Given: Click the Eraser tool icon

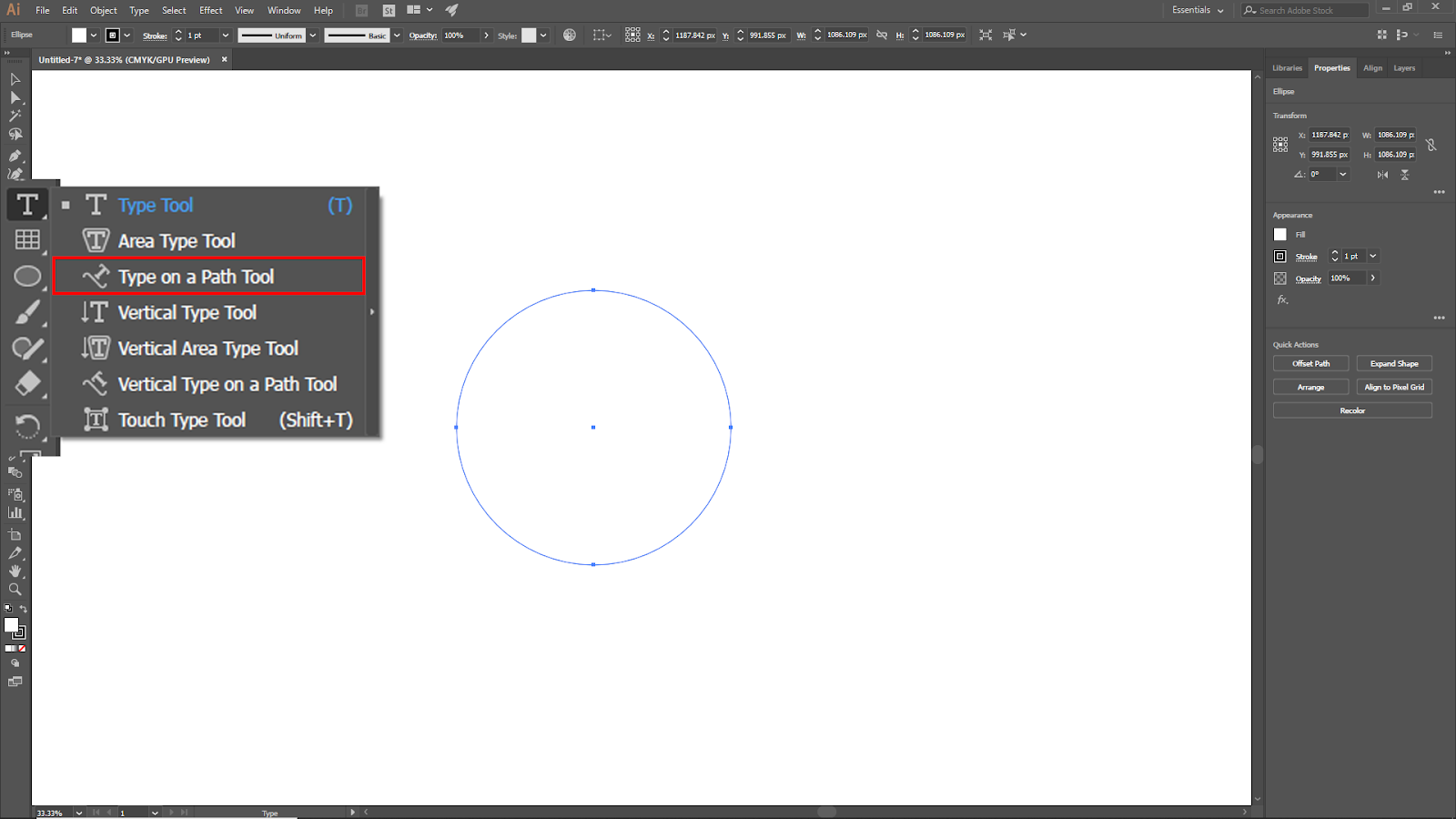Looking at the screenshot, I should [x=27, y=383].
